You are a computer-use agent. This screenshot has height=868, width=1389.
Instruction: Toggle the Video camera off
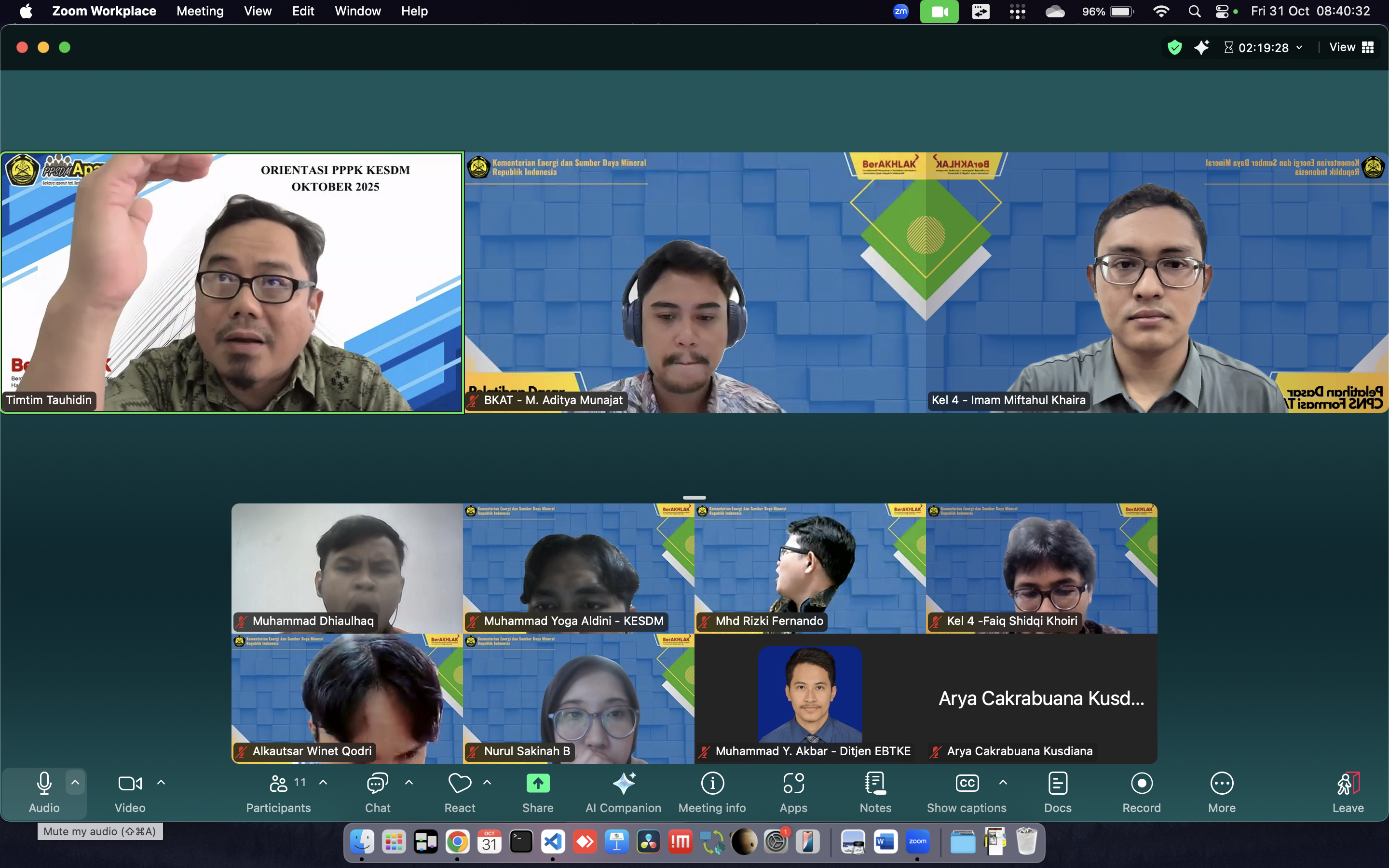[130, 784]
